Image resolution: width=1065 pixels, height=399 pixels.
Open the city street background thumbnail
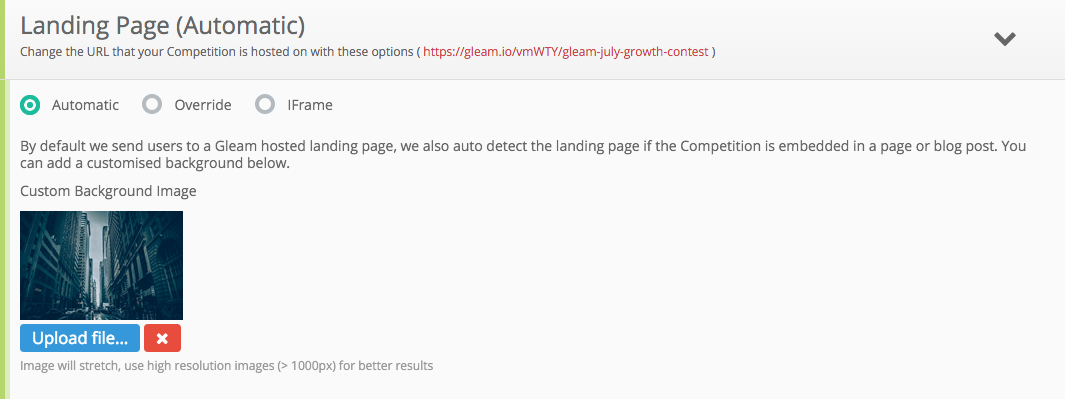[x=101, y=265]
